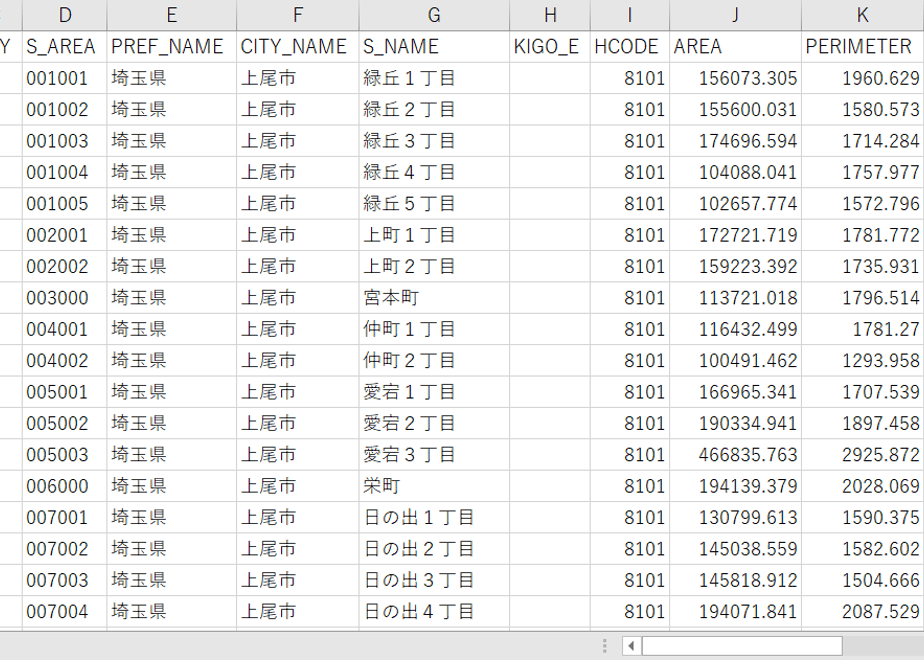Image resolution: width=924 pixels, height=660 pixels.
Task: Select column E header
Action: (x=171, y=15)
